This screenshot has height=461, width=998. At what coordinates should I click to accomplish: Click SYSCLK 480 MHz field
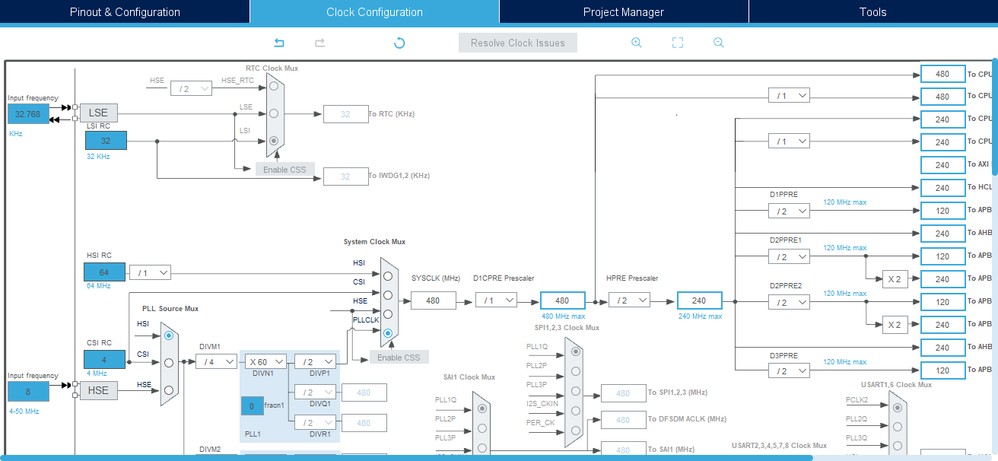pyautogui.click(x=433, y=301)
